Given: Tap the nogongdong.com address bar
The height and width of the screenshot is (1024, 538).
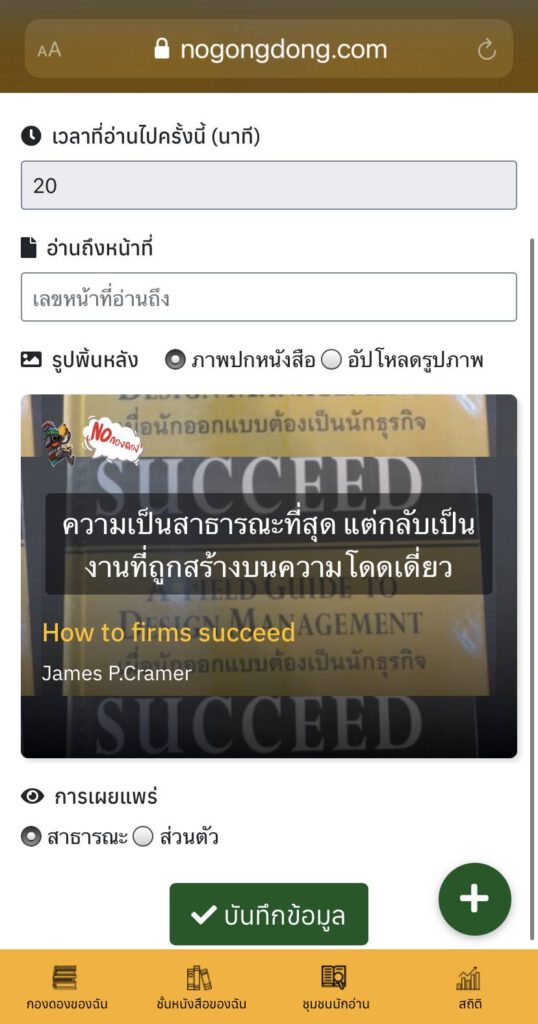Looking at the screenshot, I should [269, 49].
